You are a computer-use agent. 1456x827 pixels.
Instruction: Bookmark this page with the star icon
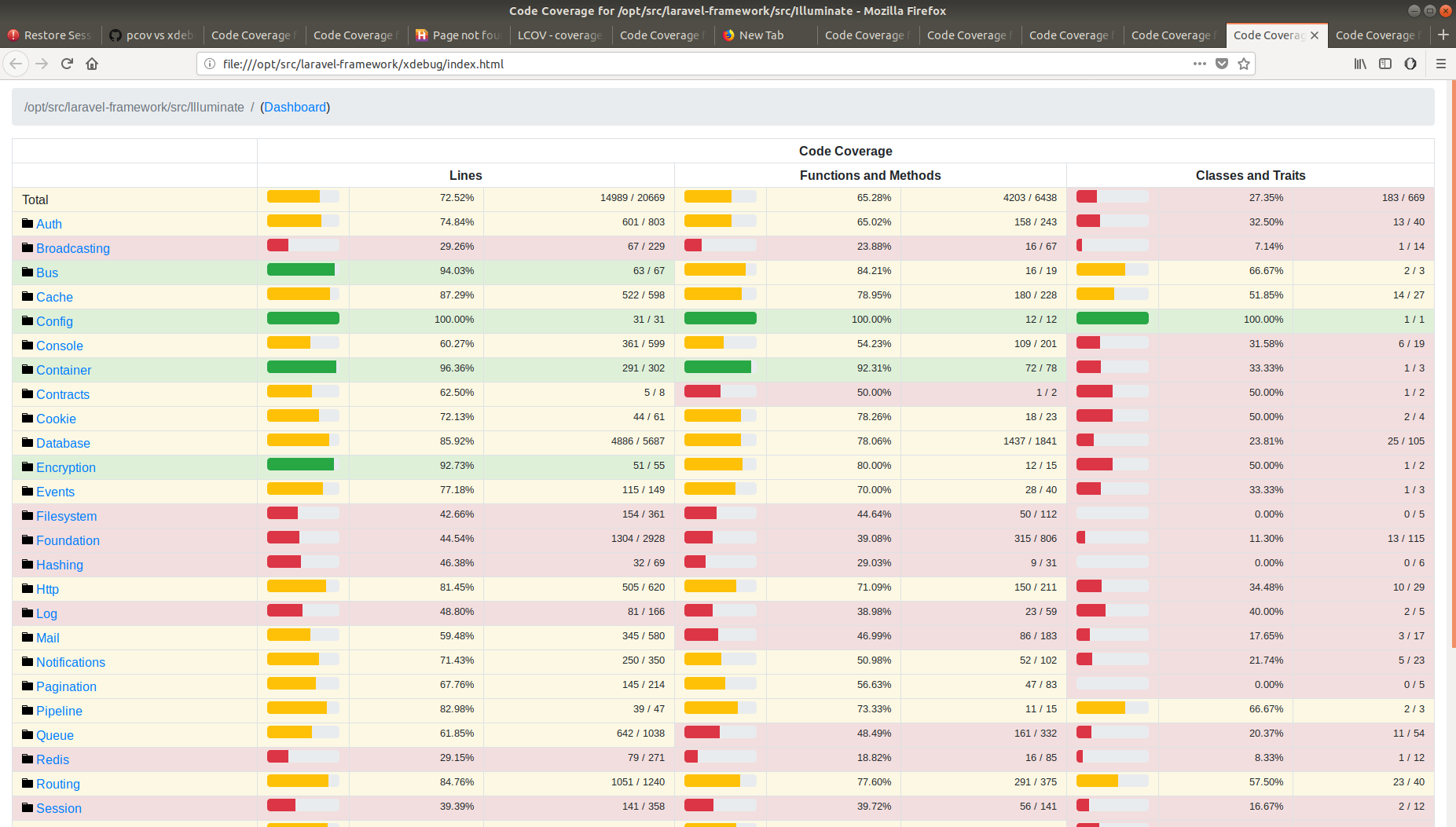[x=1244, y=64]
